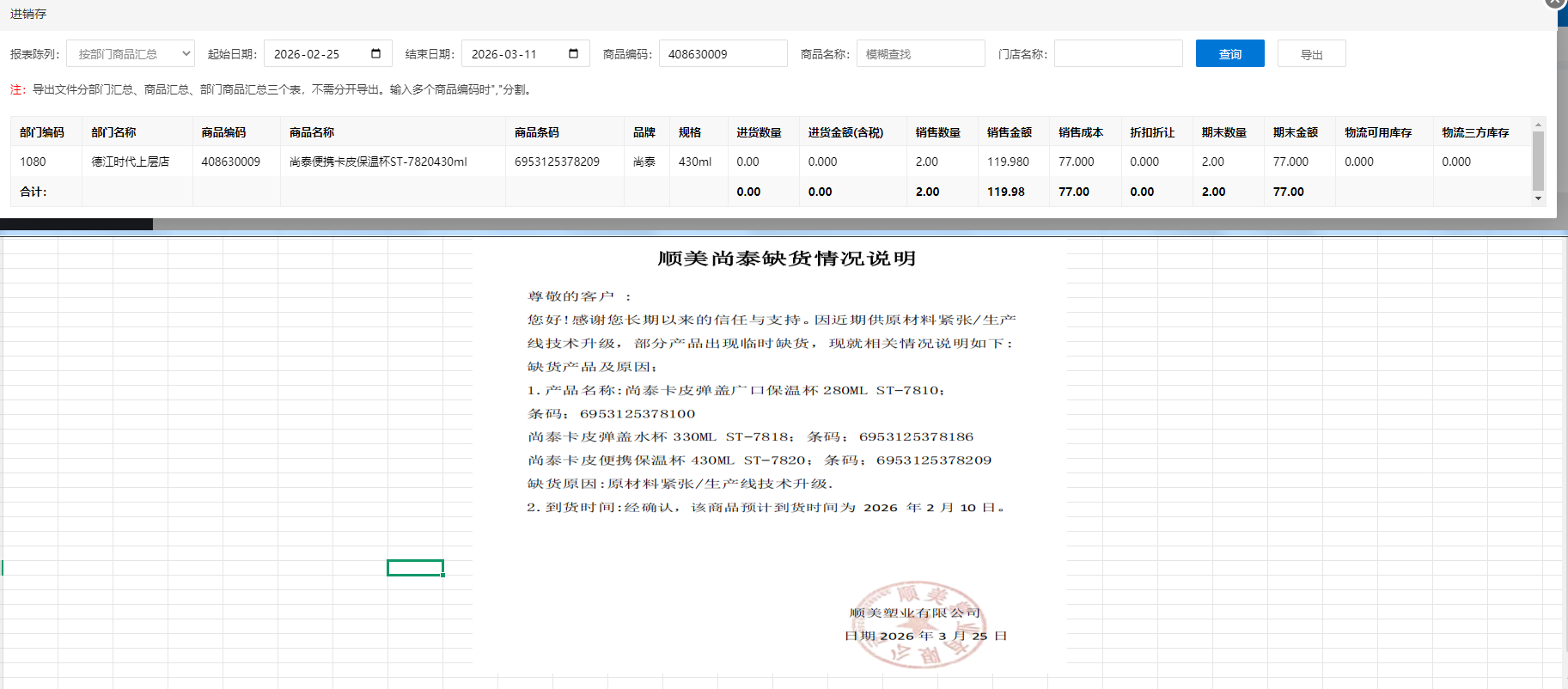Select the 德江时代上层店 row cell

[131, 162]
